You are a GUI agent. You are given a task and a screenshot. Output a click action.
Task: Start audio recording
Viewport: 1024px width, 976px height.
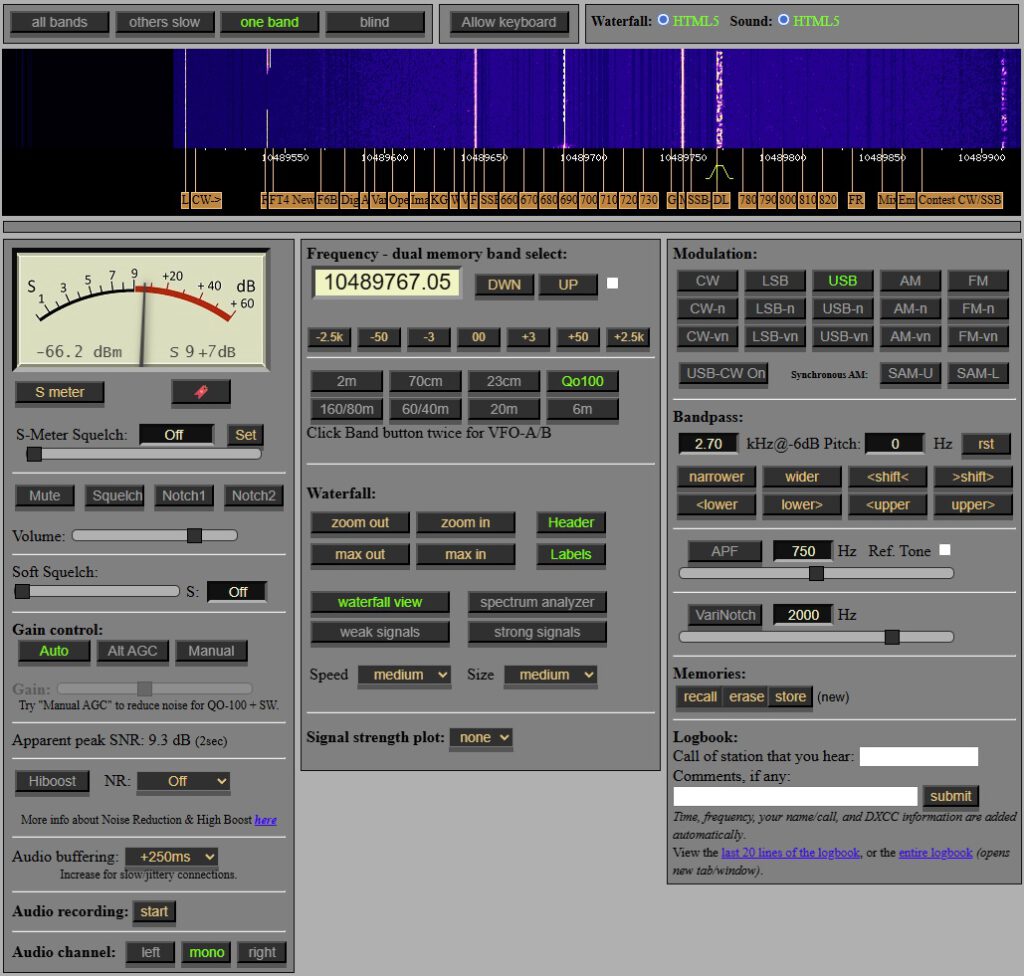[x=154, y=912]
